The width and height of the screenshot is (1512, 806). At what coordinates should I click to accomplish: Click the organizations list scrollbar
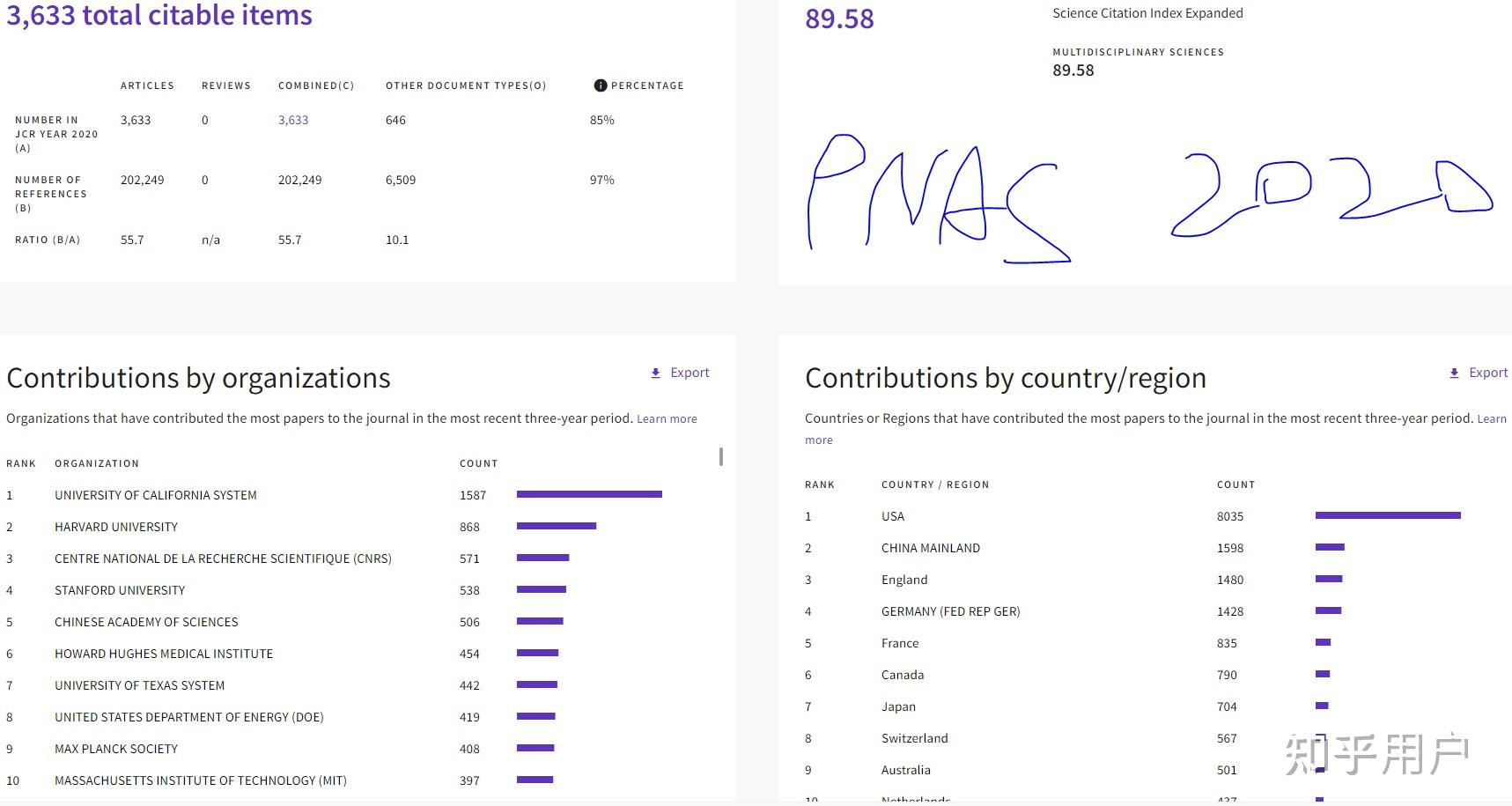721,457
